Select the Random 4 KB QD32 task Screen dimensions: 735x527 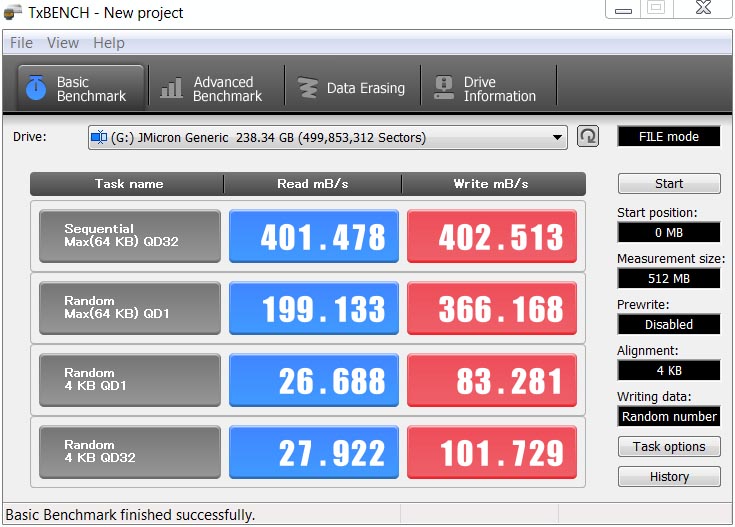[x=130, y=452]
